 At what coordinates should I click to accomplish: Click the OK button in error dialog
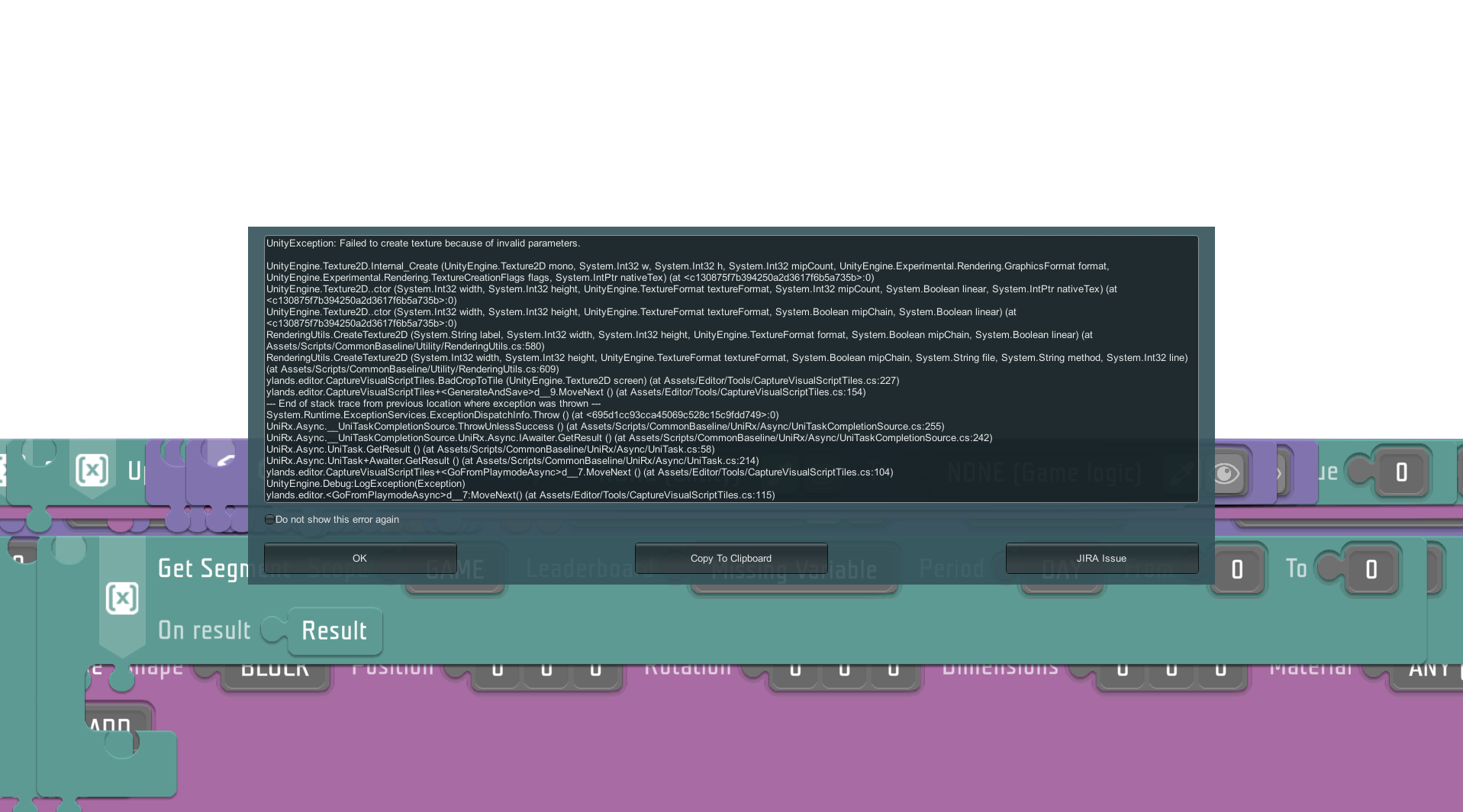pyautogui.click(x=359, y=558)
